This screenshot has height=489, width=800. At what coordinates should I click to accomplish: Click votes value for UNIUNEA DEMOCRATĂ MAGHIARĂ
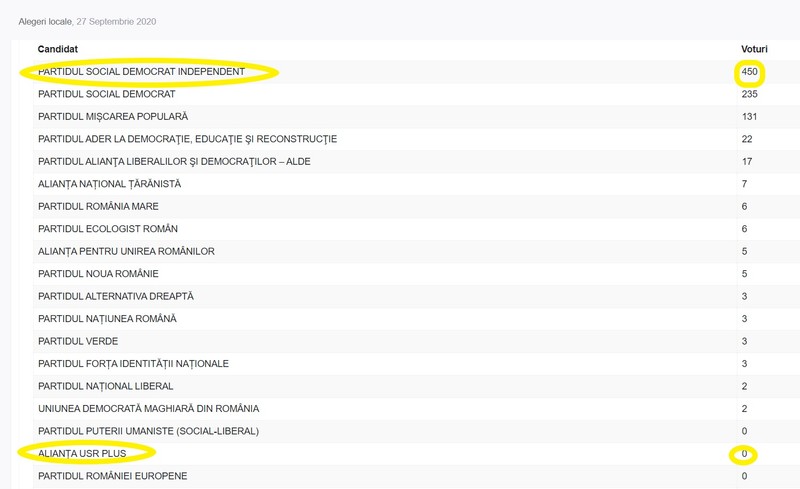744,408
